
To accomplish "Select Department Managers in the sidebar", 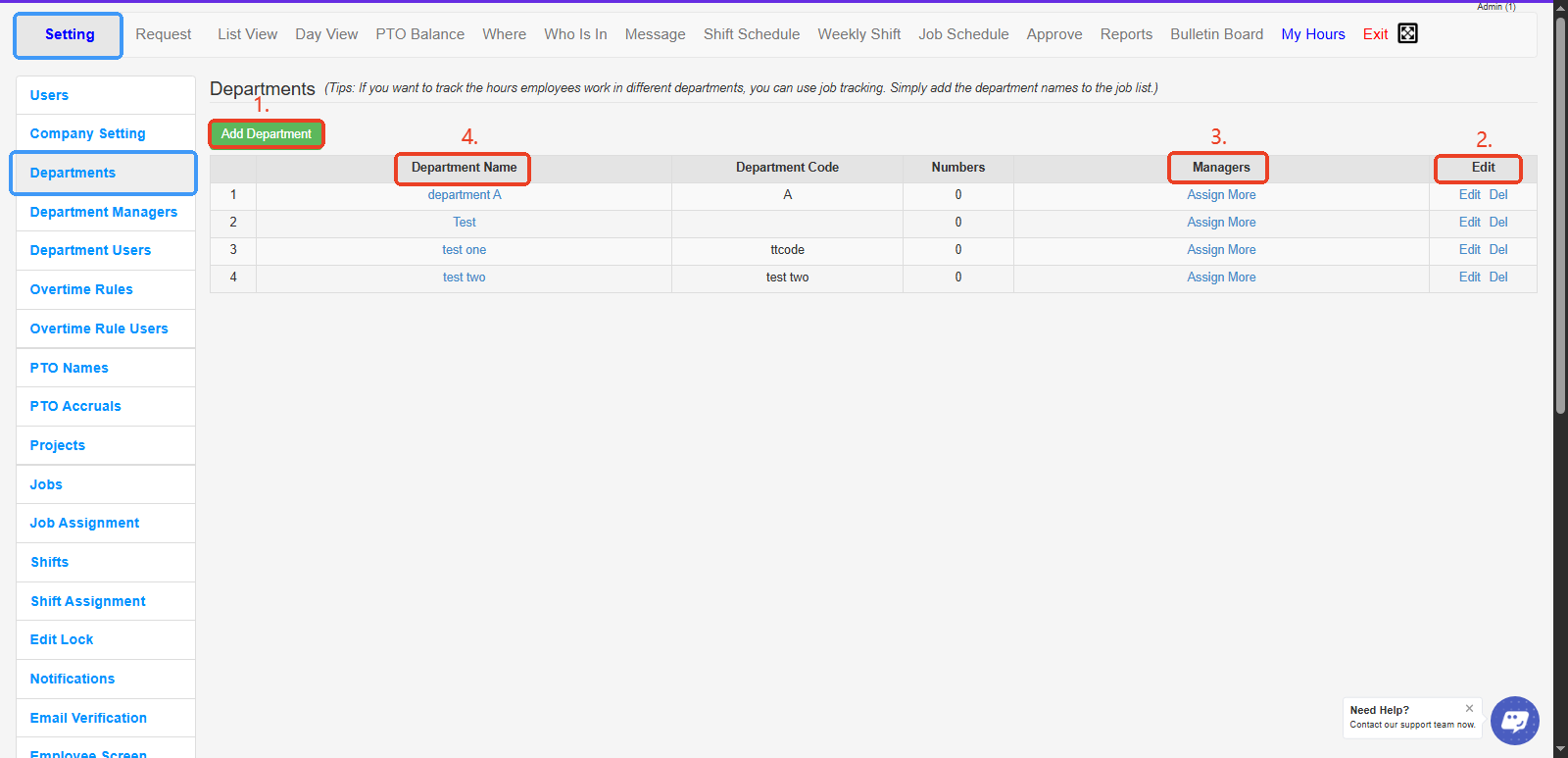I will click(104, 212).
